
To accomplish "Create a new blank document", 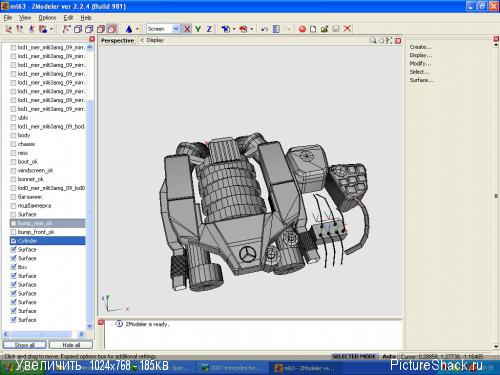I will [313, 29].
